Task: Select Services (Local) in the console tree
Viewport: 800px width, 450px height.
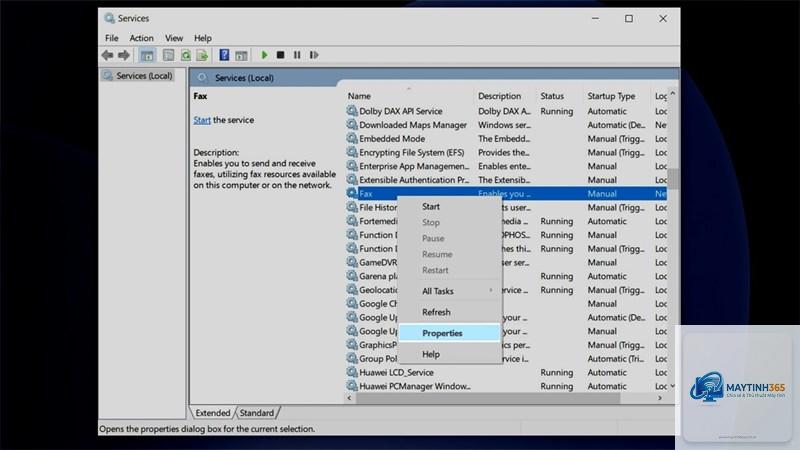Action: coord(138,76)
